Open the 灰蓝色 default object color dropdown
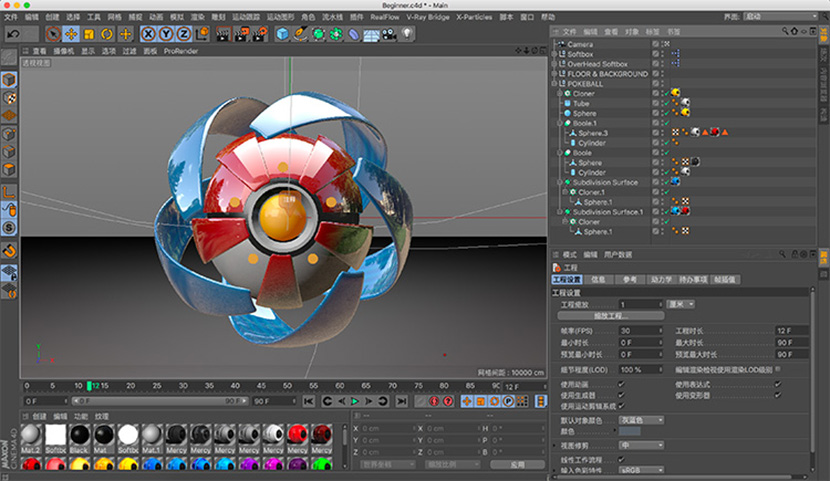This screenshot has width=830, height=481. (x=641, y=420)
